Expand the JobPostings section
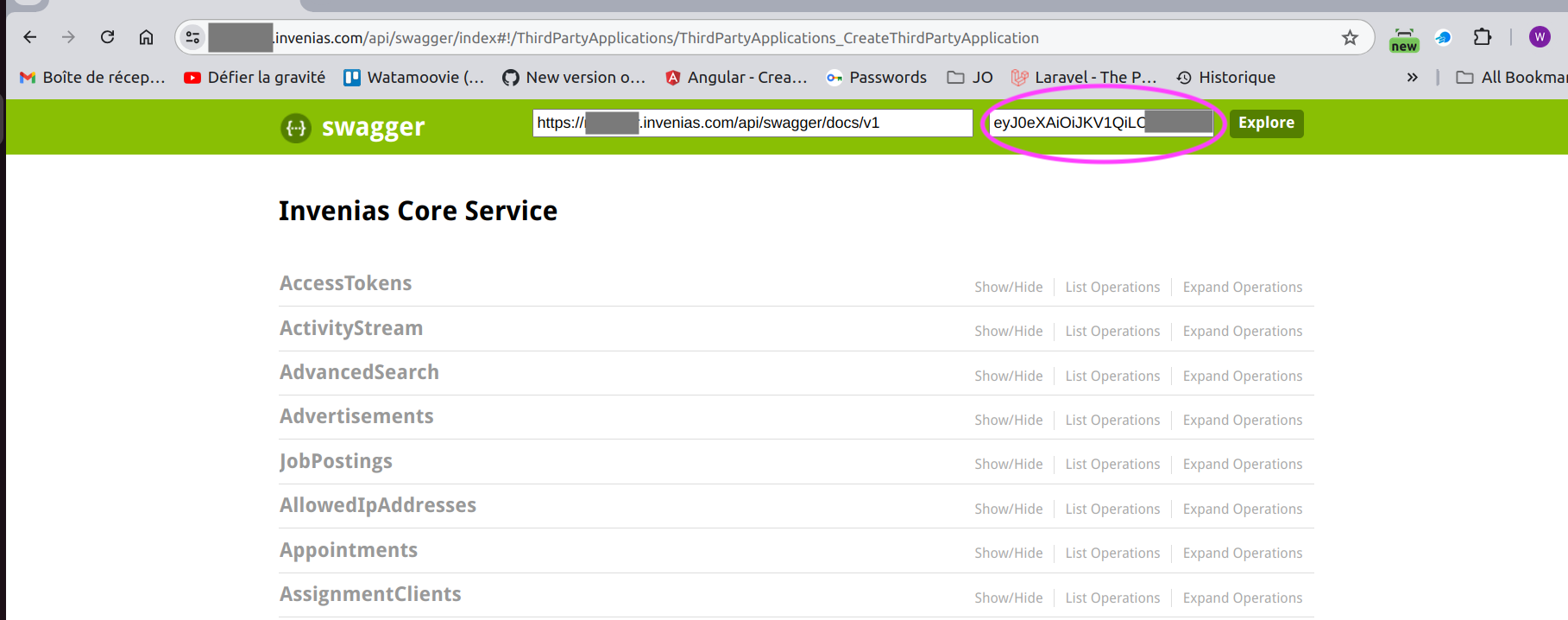Screen dimensions: 1568x620 point(336,461)
